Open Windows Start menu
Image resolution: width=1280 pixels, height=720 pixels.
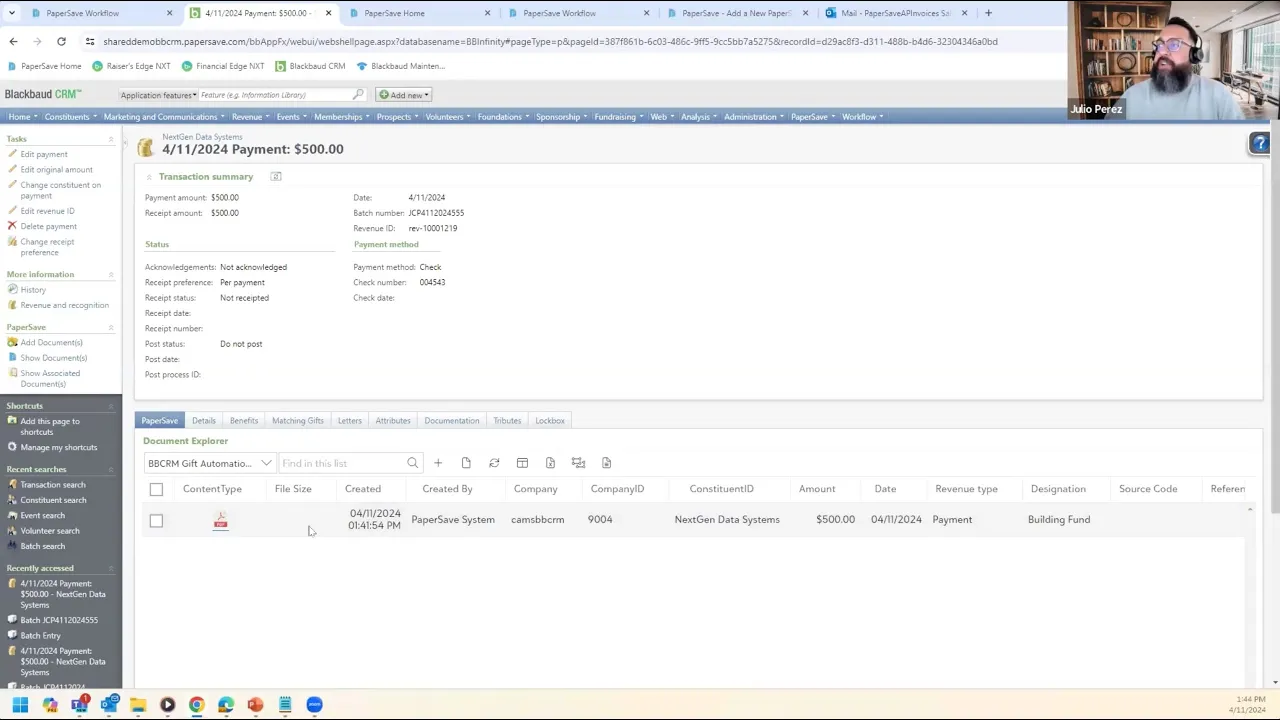pyautogui.click(x=20, y=705)
